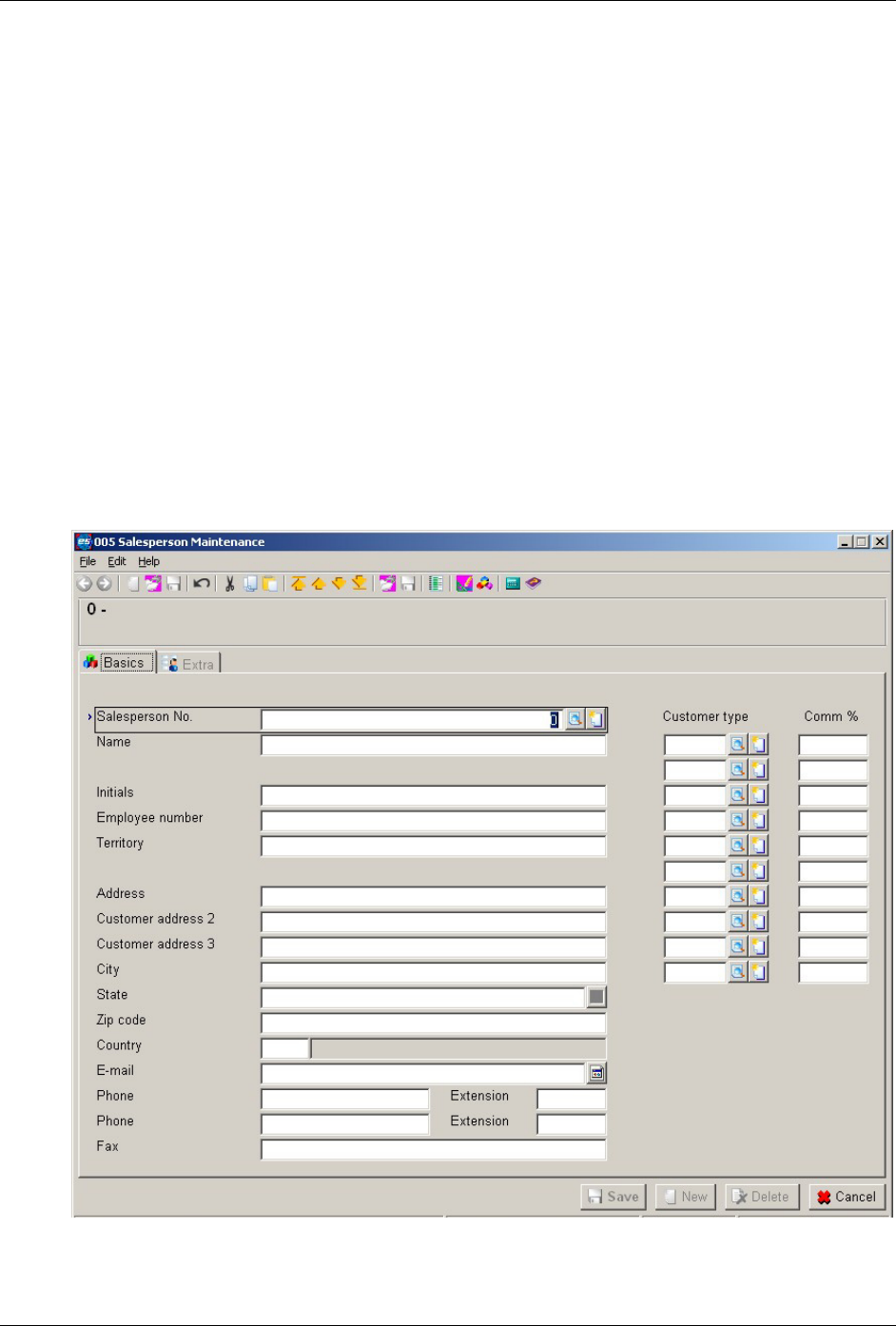The image size is (896, 1326).
Task: Click into the Name field
Action: click(434, 746)
